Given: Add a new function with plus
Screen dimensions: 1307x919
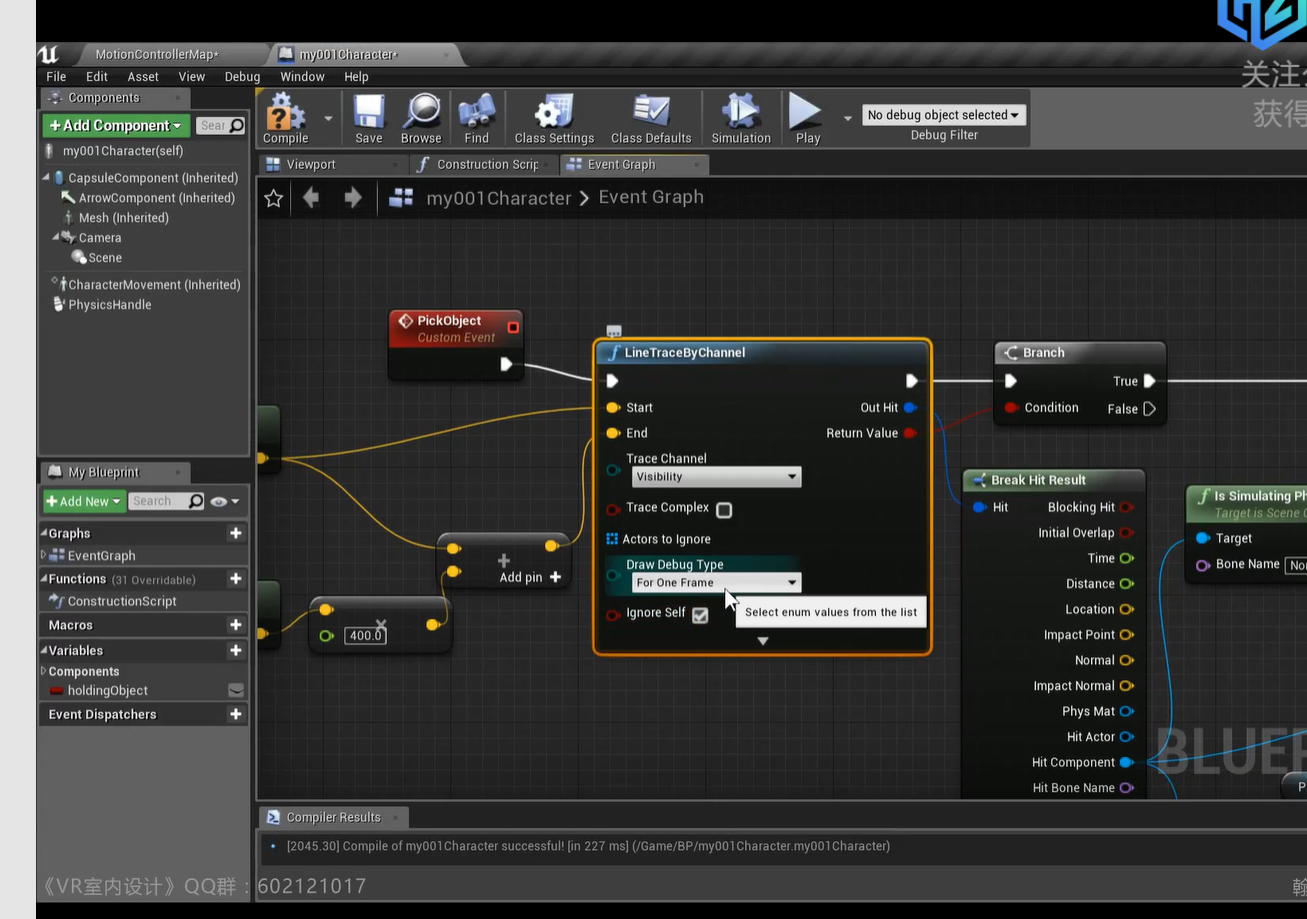Looking at the screenshot, I should [x=236, y=579].
